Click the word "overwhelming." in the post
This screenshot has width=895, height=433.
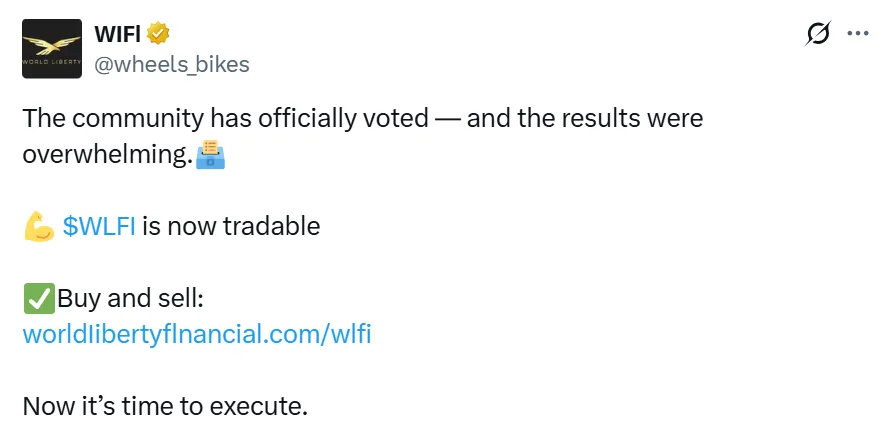(x=107, y=155)
